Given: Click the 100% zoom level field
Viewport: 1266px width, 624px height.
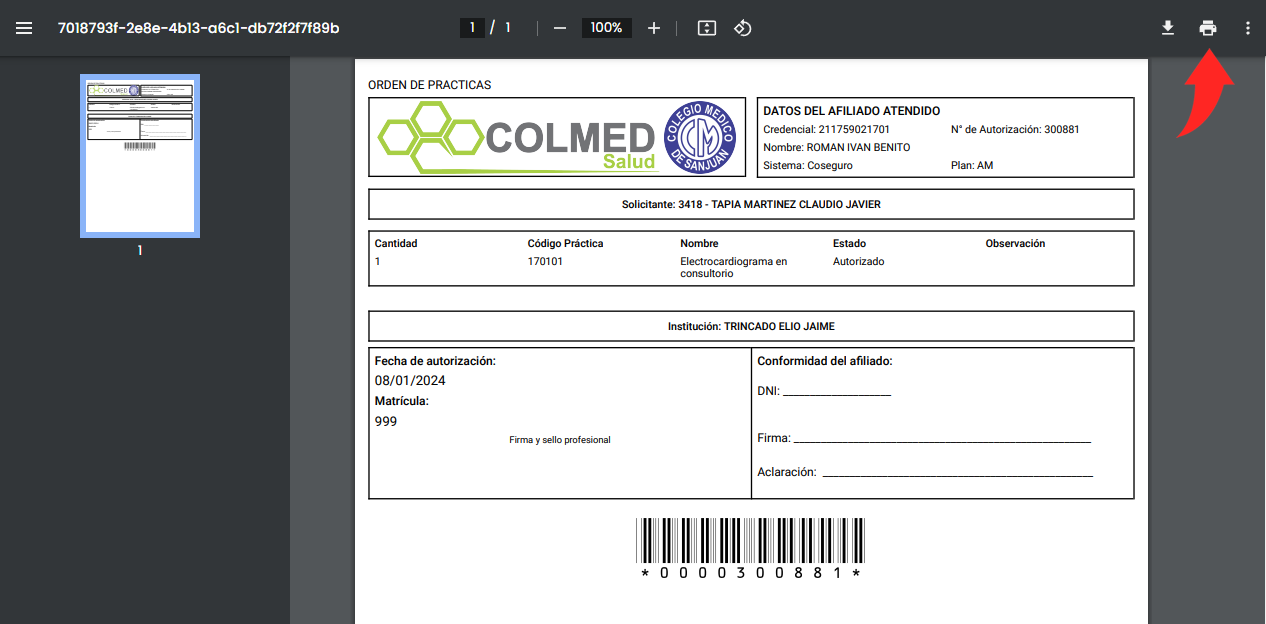Looking at the screenshot, I should [x=606, y=28].
